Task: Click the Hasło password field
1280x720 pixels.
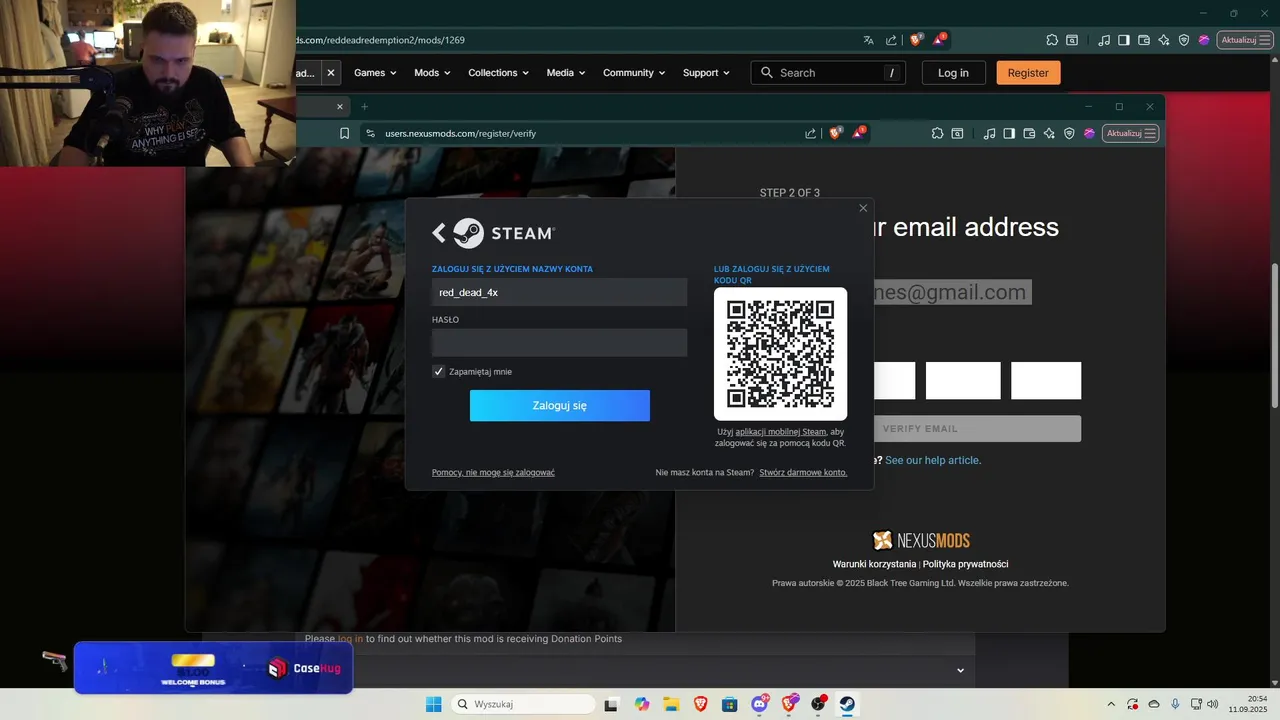Action: point(559,343)
